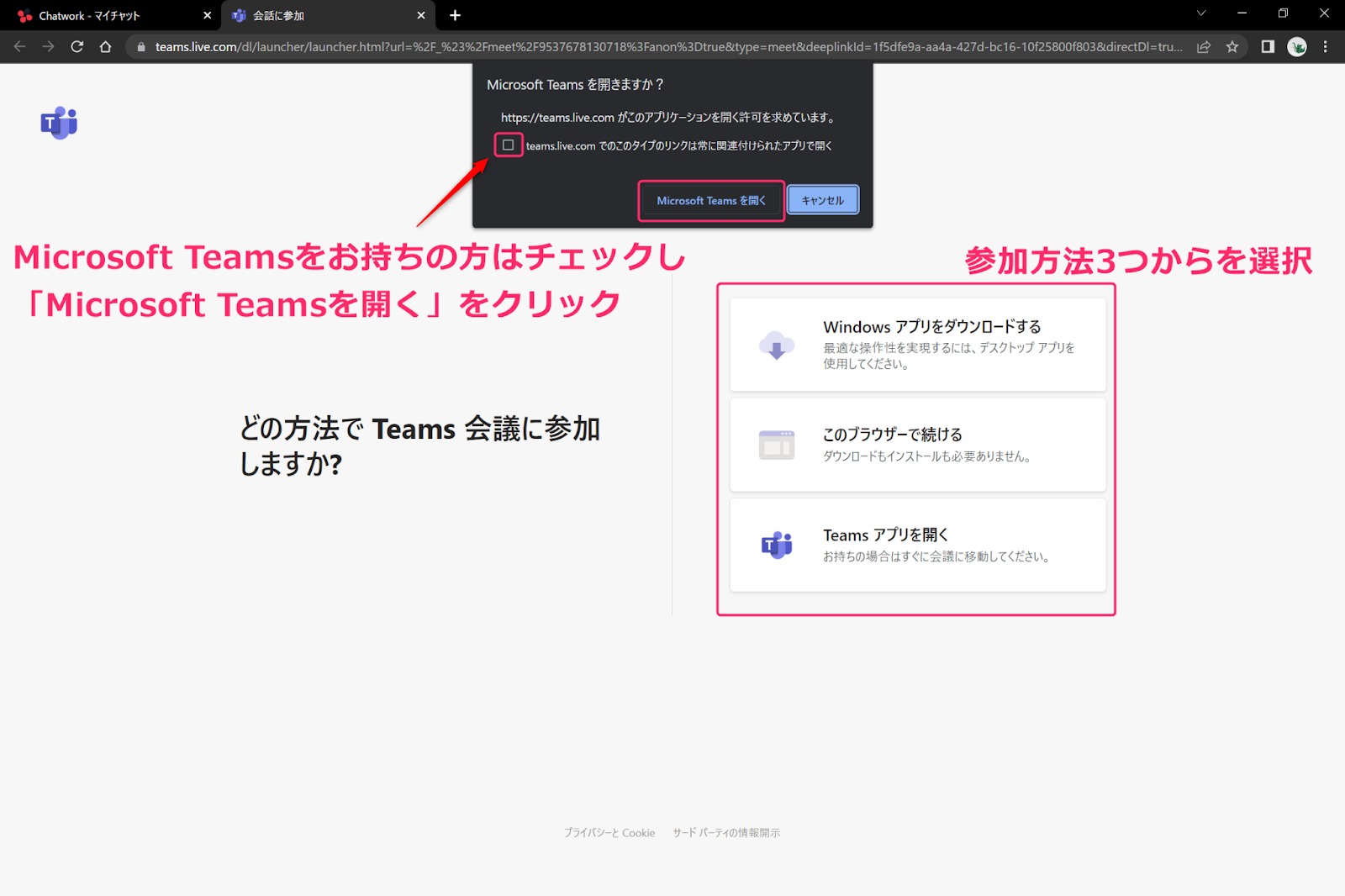This screenshot has height=896, width=1345.
Task: Choose Windows アプリをダウンロードする
Action: [x=918, y=345]
